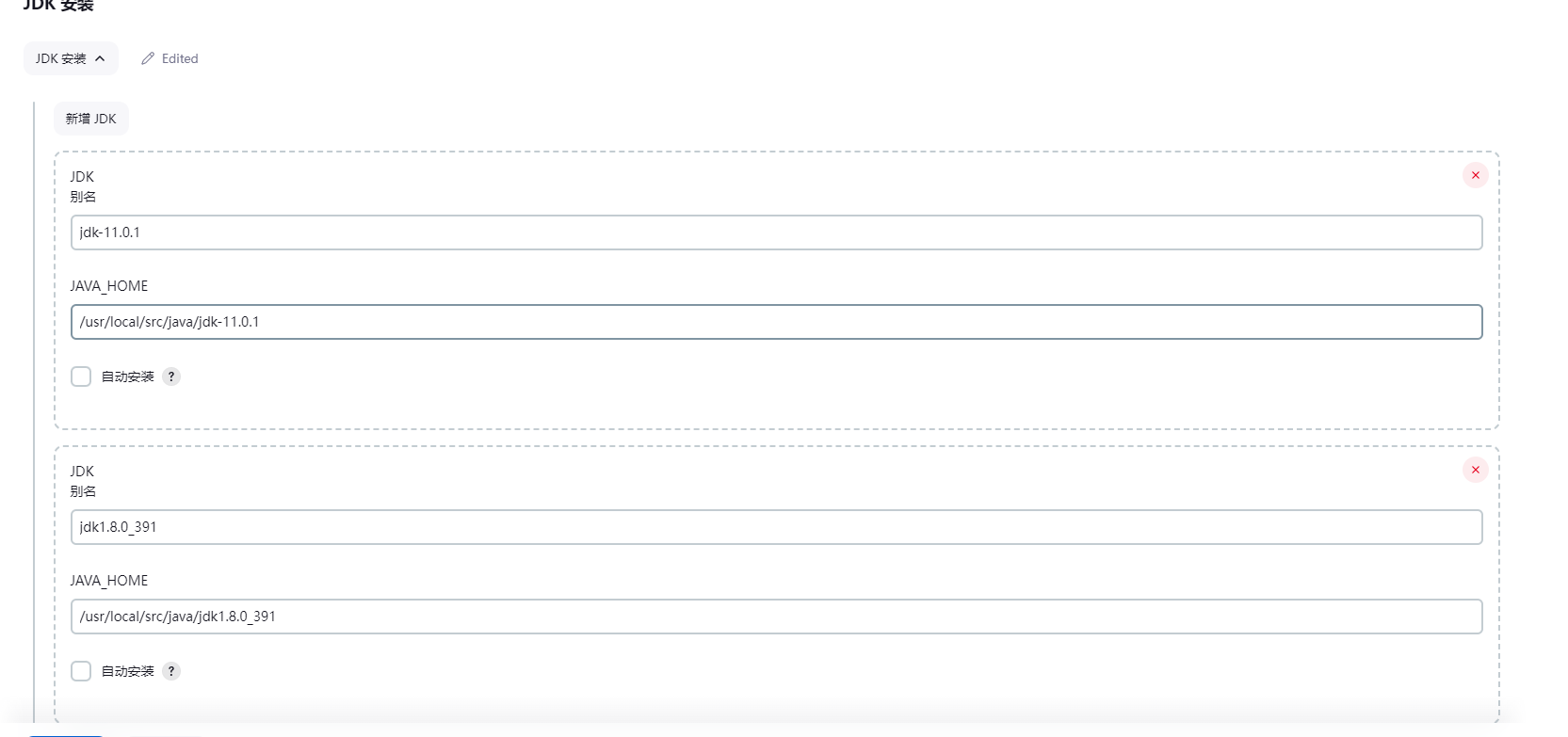Click the pencil Edited icon
The width and height of the screenshot is (1568, 737).
click(x=148, y=58)
